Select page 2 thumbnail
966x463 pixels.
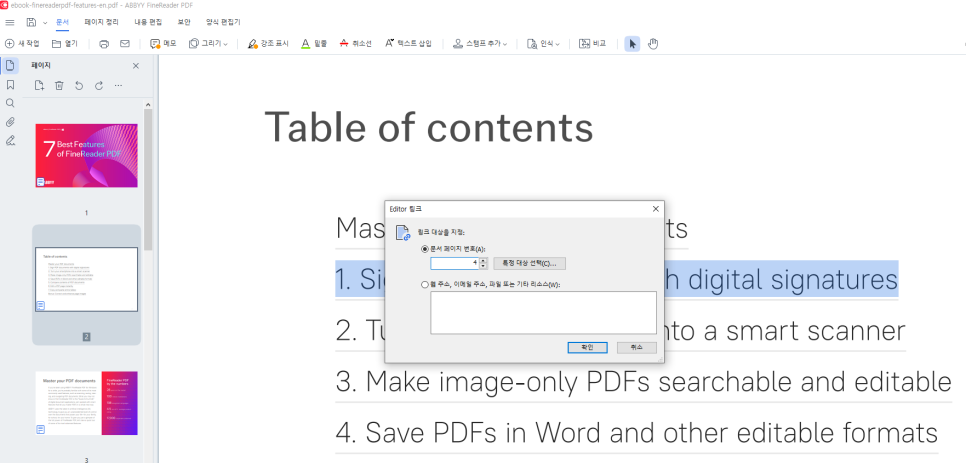86,280
